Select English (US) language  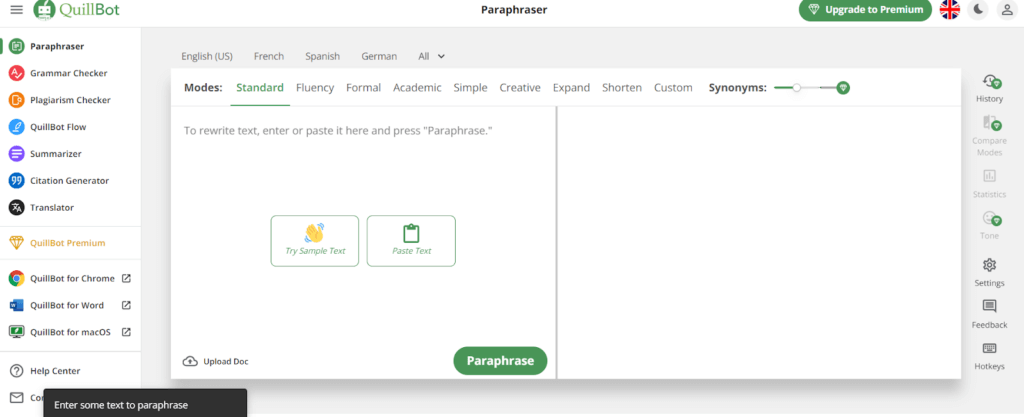coord(207,56)
